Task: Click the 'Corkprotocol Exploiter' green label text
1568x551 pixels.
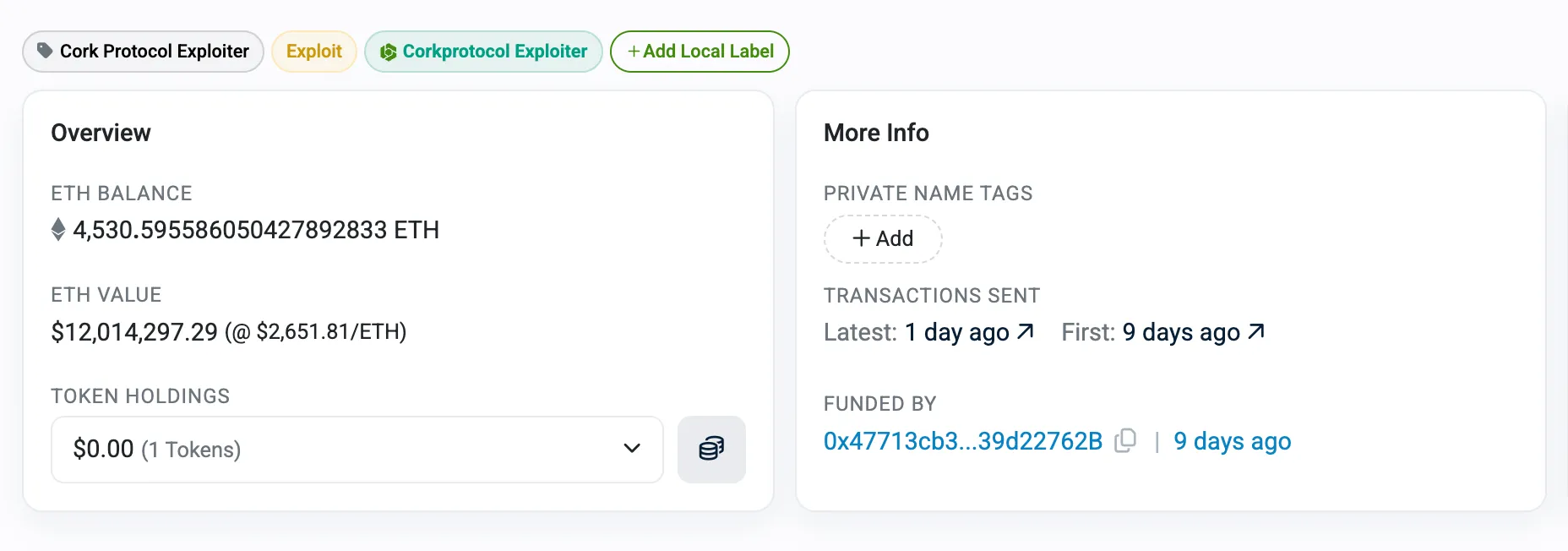Action: [494, 52]
